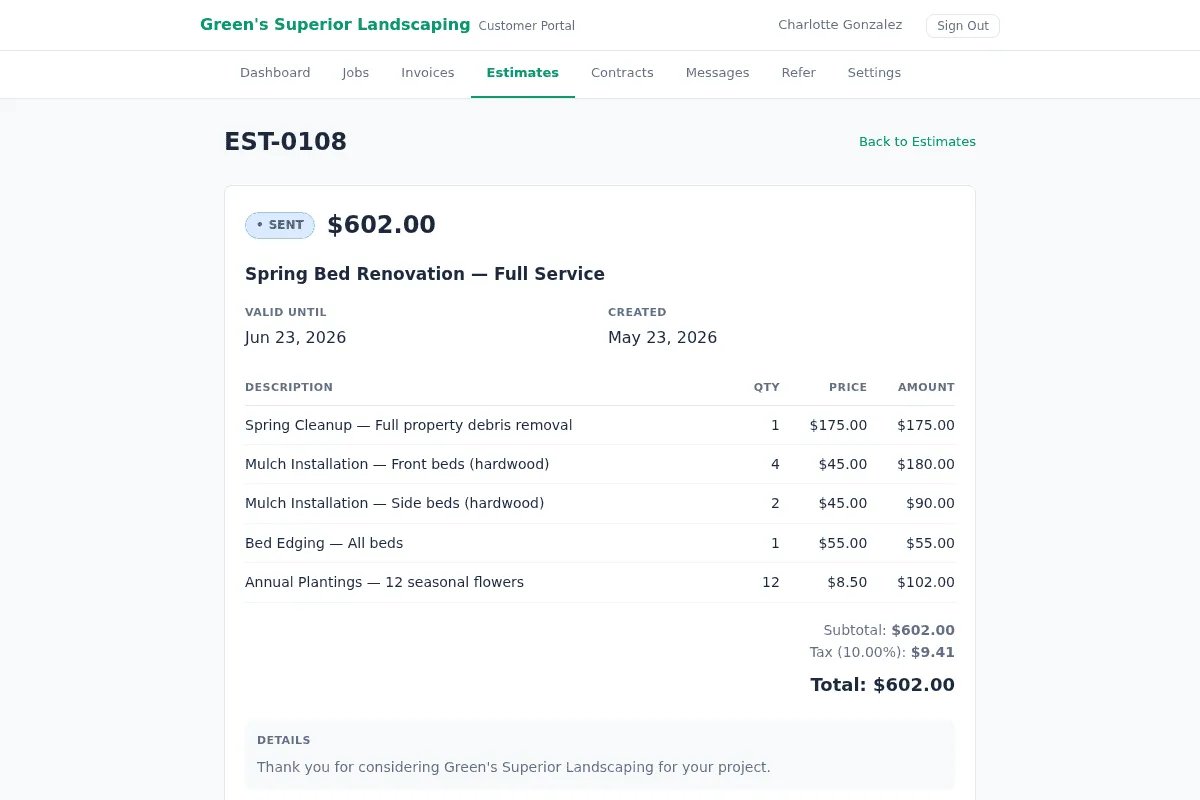
Task: Click the Customer Portal label
Action: (x=527, y=26)
